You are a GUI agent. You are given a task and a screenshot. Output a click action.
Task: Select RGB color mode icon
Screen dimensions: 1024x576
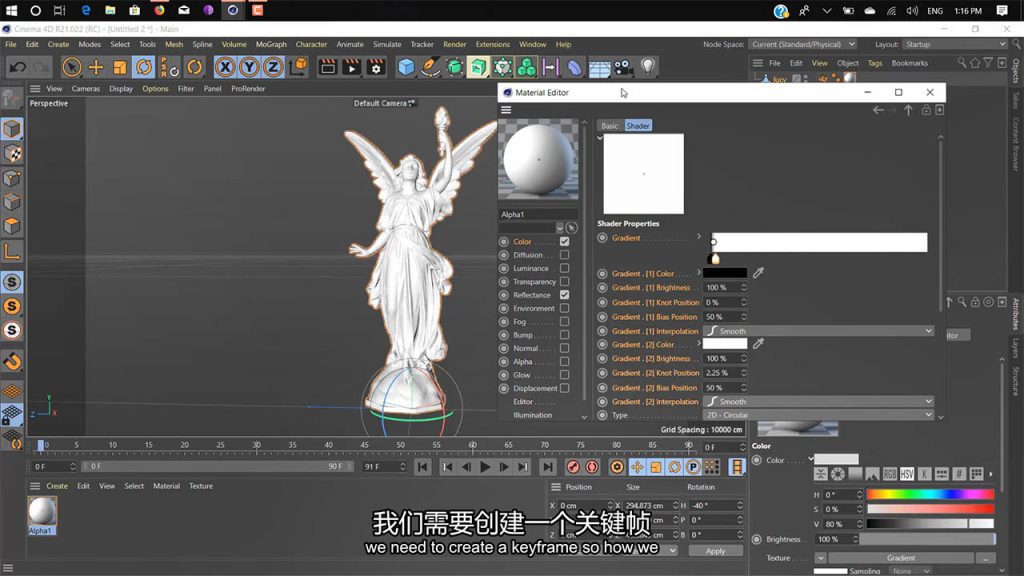[x=889, y=474]
